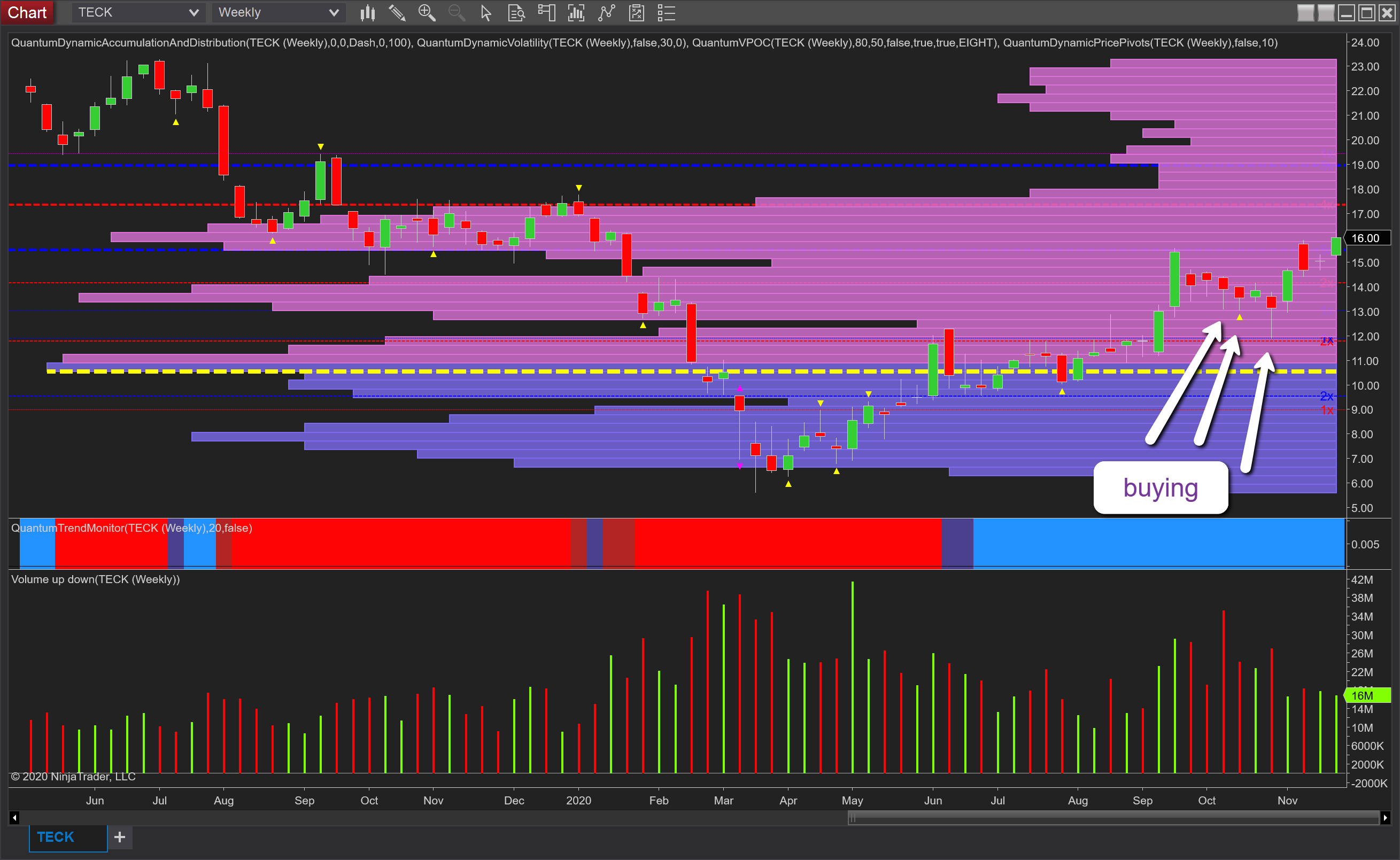Click the 0.005 trend monitor axis value
1400x860 pixels.
pos(1365,544)
